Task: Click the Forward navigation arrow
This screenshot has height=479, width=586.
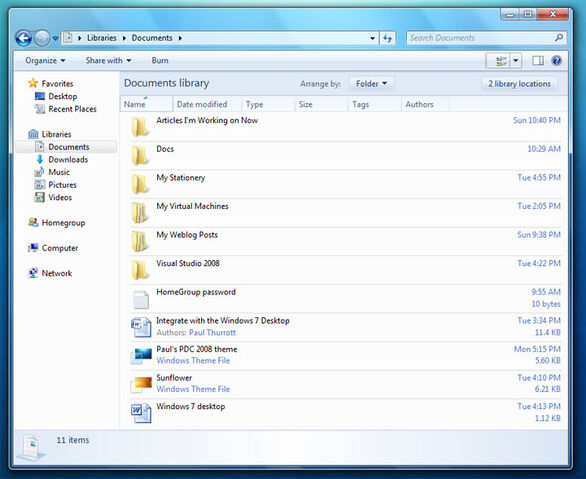Action: [x=42, y=38]
